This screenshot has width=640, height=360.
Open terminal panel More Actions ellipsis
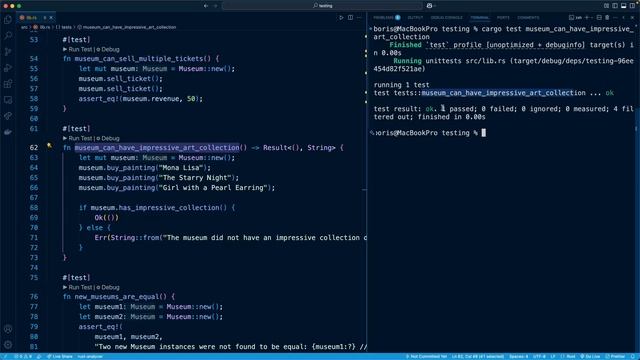[x=615, y=18]
